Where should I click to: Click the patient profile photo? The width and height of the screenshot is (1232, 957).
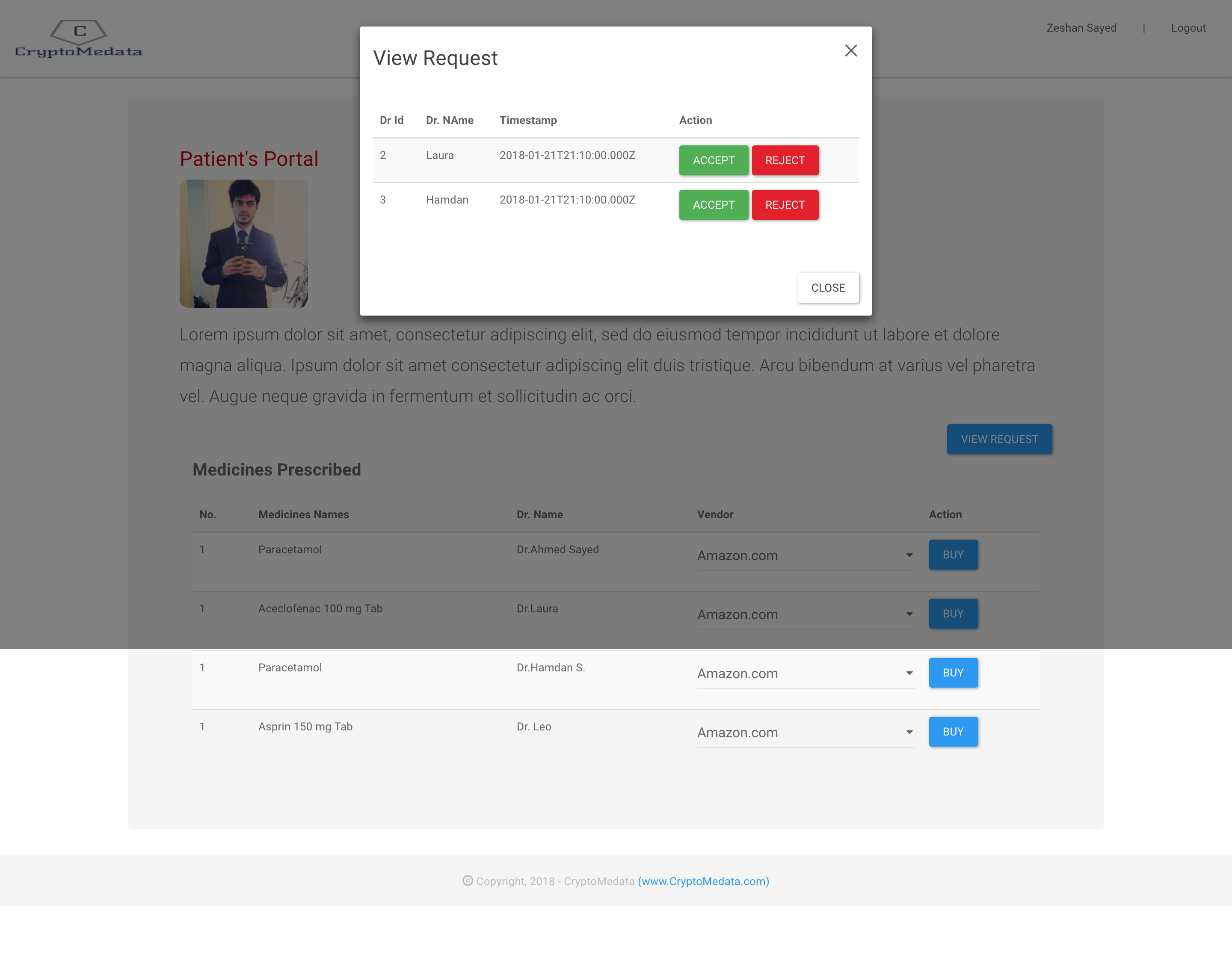(244, 244)
